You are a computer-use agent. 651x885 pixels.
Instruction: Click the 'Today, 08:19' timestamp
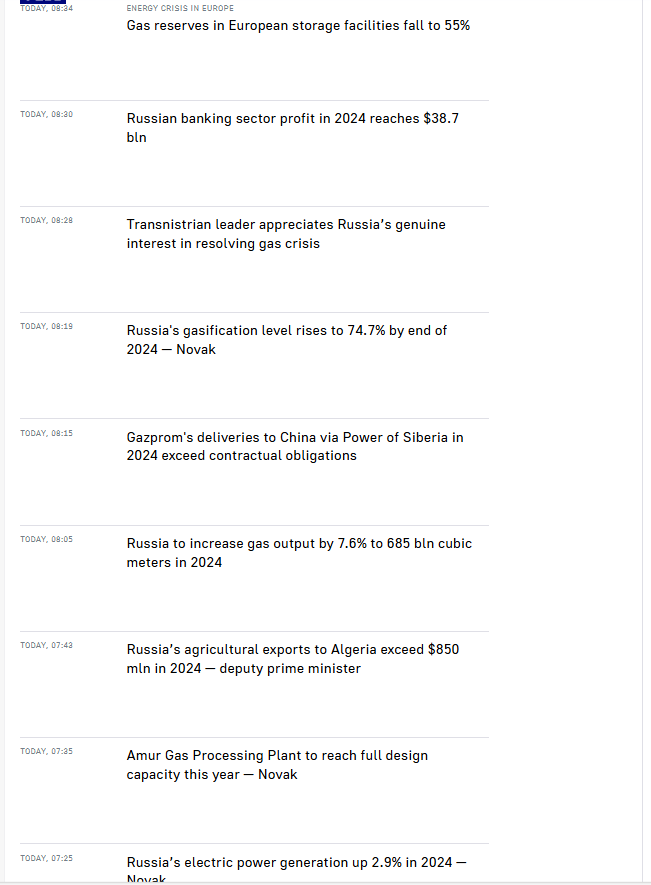click(46, 326)
